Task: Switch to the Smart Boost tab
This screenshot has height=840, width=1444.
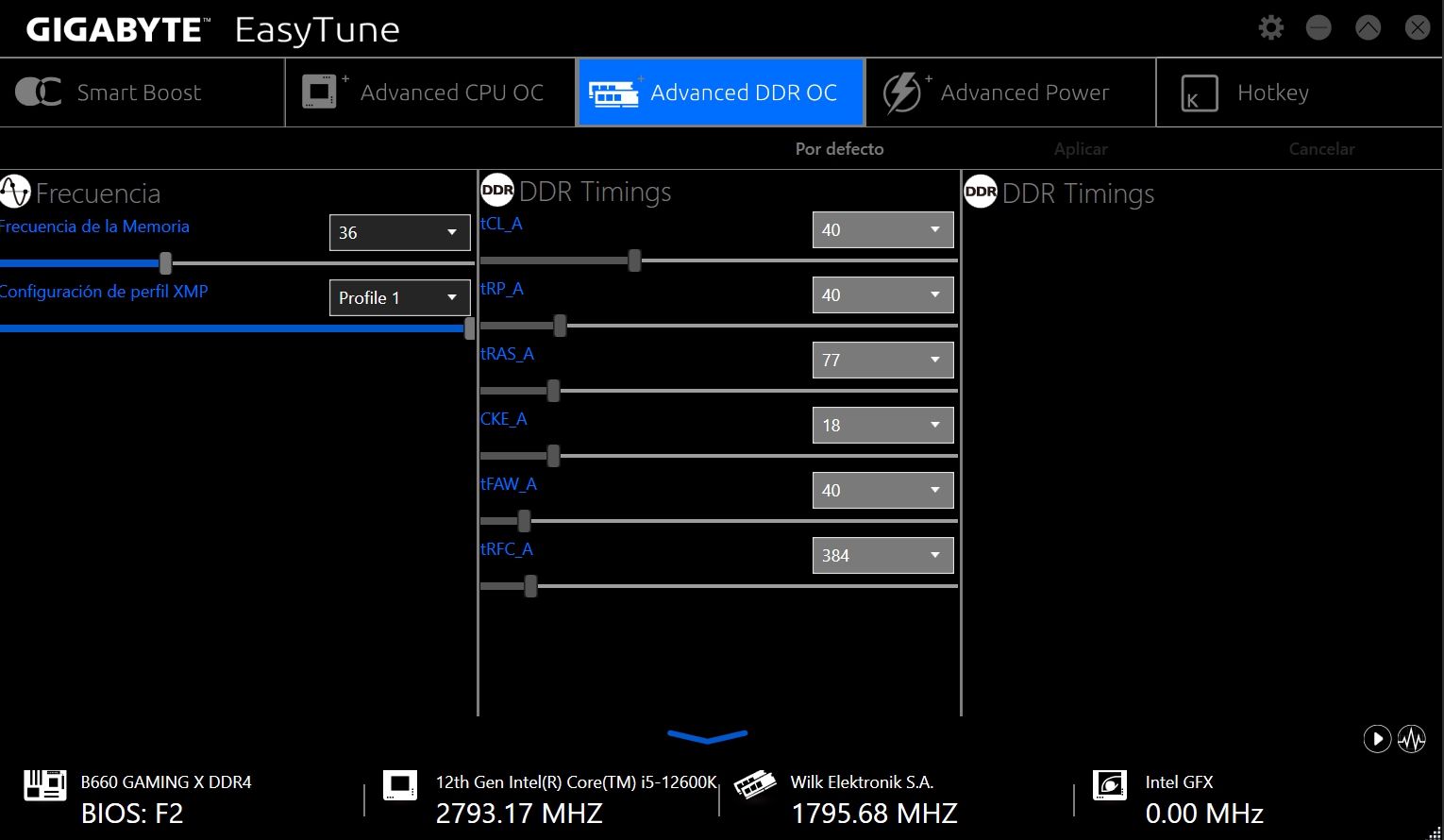Action: (142, 92)
